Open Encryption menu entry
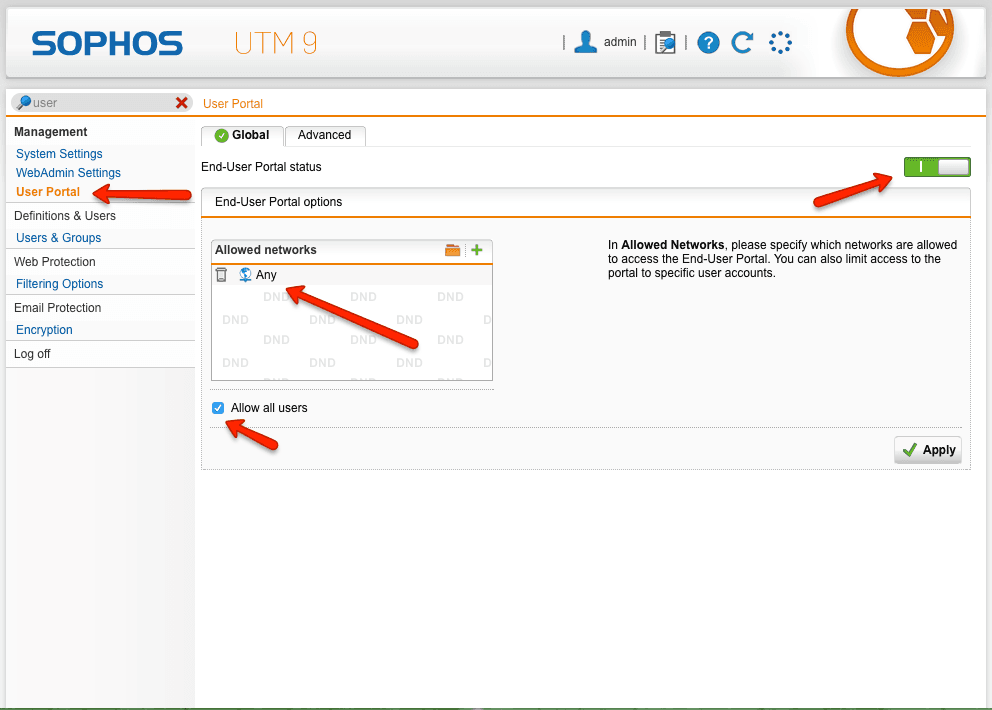The width and height of the screenshot is (992, 710). (x=44, y=330)
